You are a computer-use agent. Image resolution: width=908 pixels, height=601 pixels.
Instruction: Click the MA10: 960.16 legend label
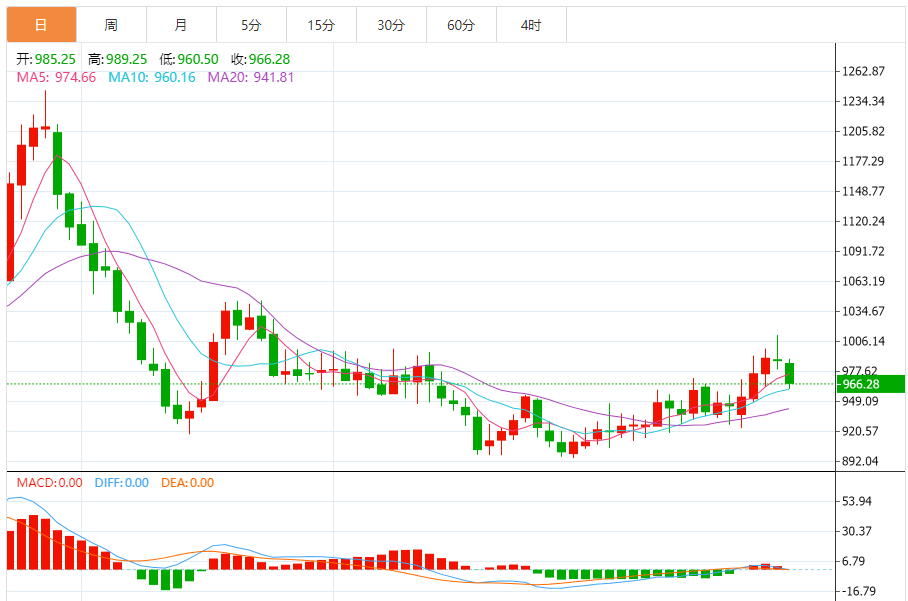coord(152,77)
